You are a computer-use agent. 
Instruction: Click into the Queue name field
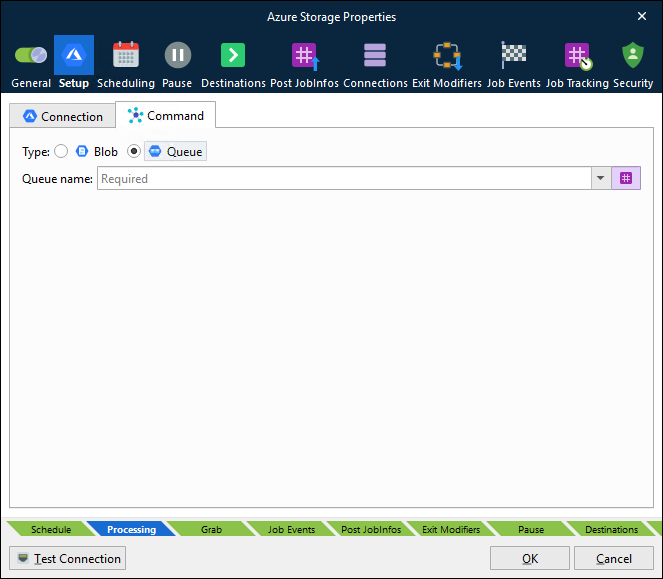(x=344, y=178)
